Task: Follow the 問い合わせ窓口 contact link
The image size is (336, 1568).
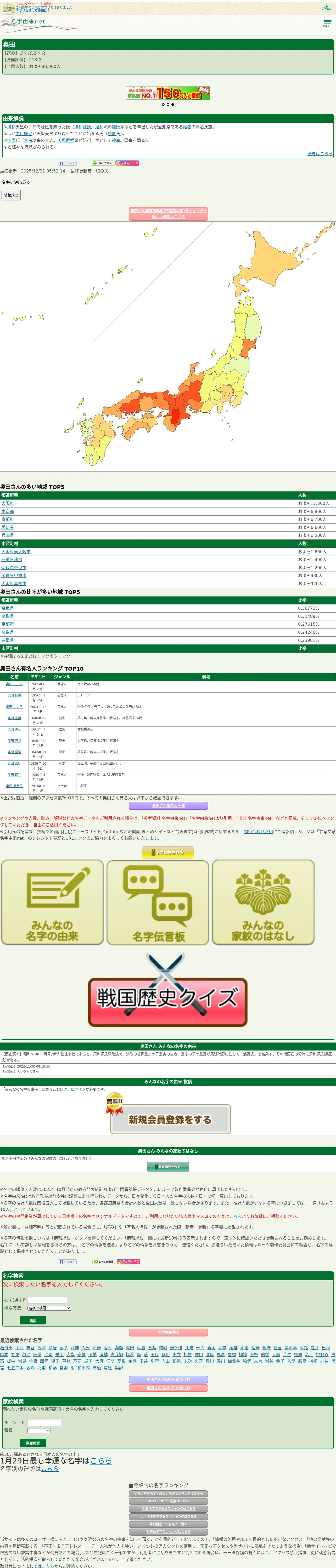Action: click(259, 832)
